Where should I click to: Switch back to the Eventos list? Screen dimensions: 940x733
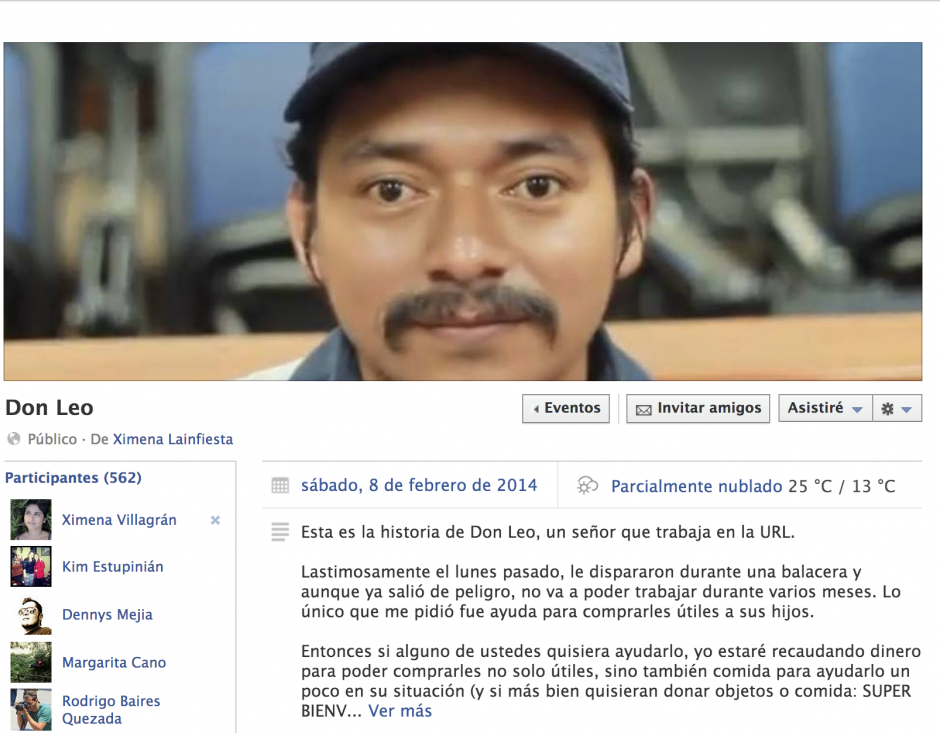(566, 408)
